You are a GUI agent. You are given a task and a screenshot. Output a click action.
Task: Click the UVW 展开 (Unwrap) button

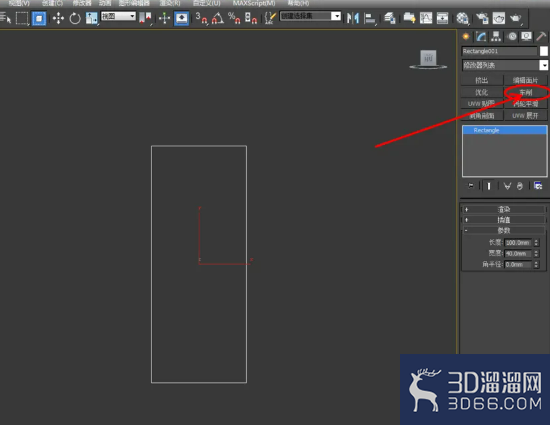click(x=525, y=115)
